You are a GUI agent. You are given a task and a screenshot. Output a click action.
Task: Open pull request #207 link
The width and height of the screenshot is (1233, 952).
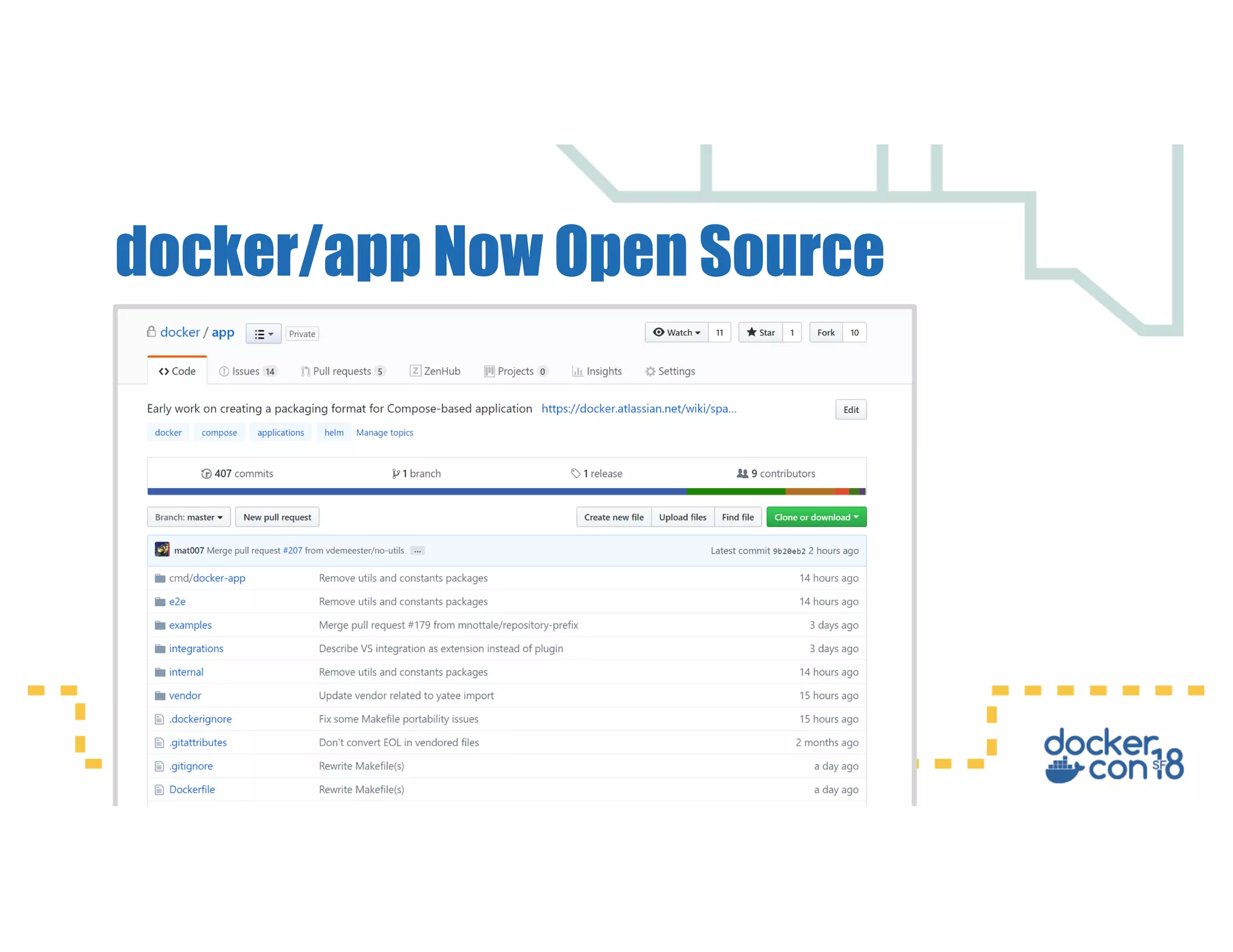pos(293,551)
